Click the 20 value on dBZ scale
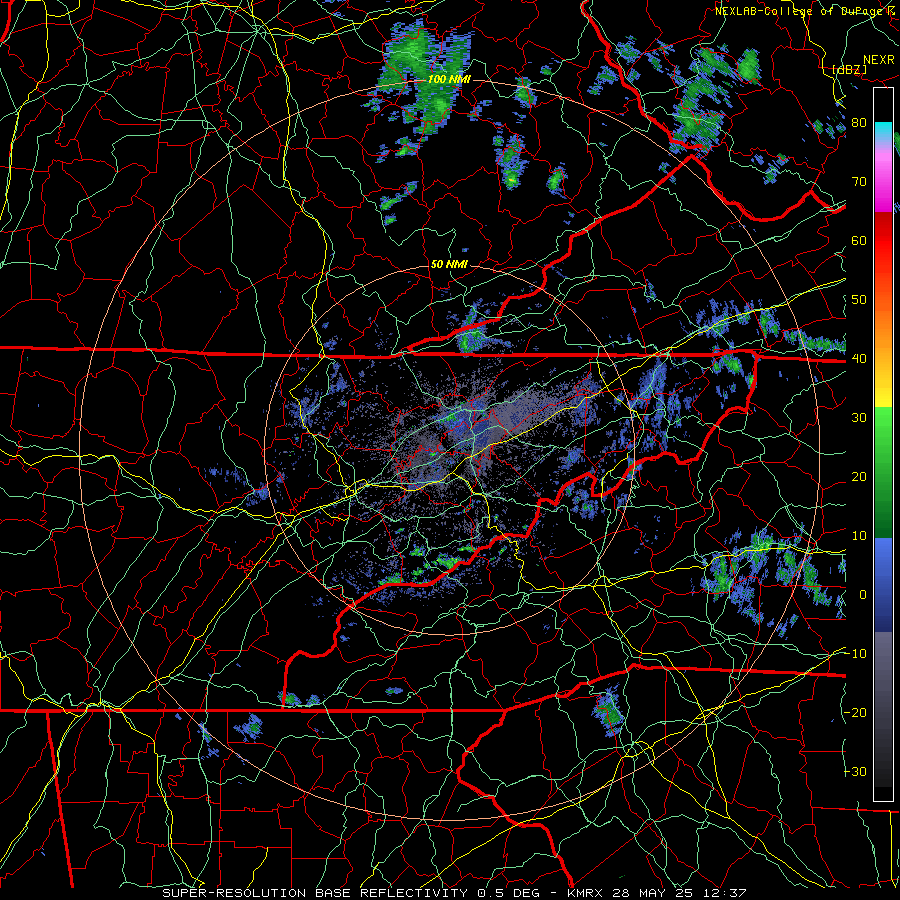Viewport: 900px width, 900px height. (x=859, y=477)
